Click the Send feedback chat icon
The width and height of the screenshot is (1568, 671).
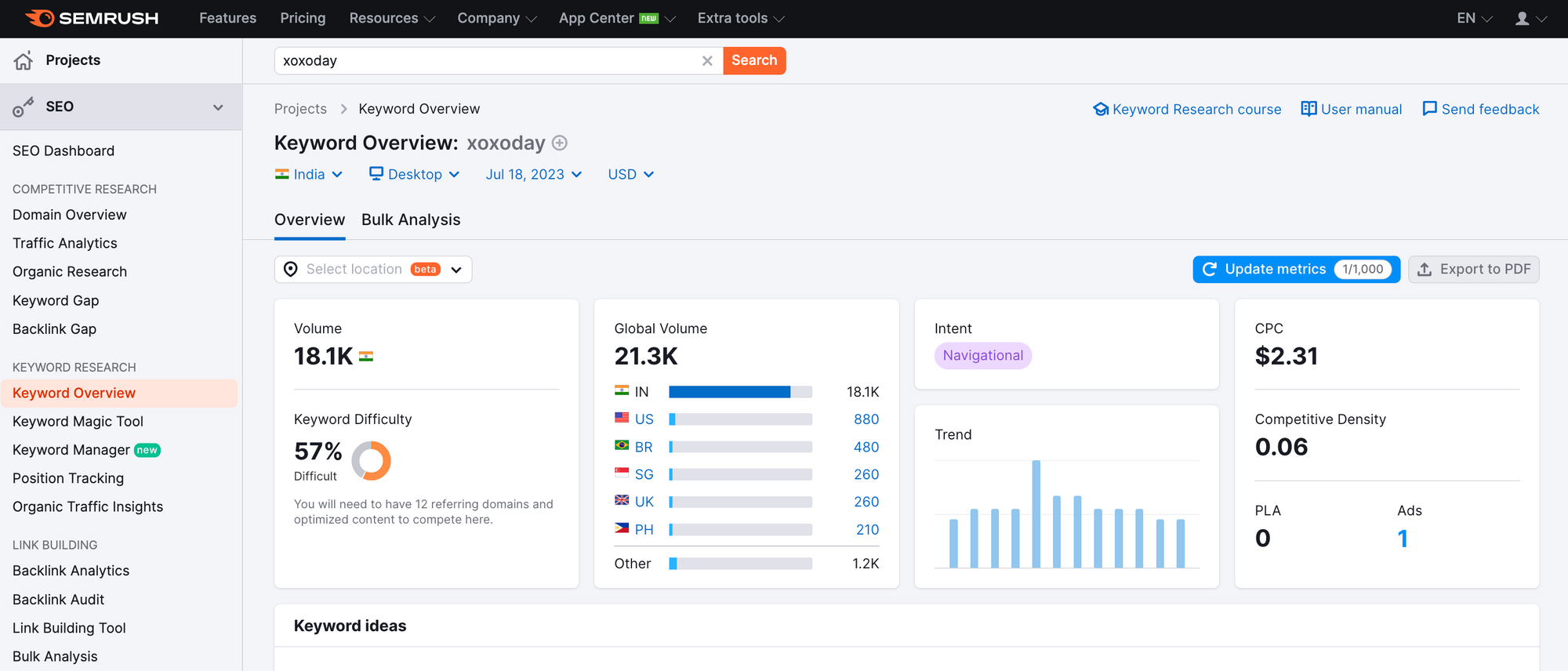(x=1430, y=109)
